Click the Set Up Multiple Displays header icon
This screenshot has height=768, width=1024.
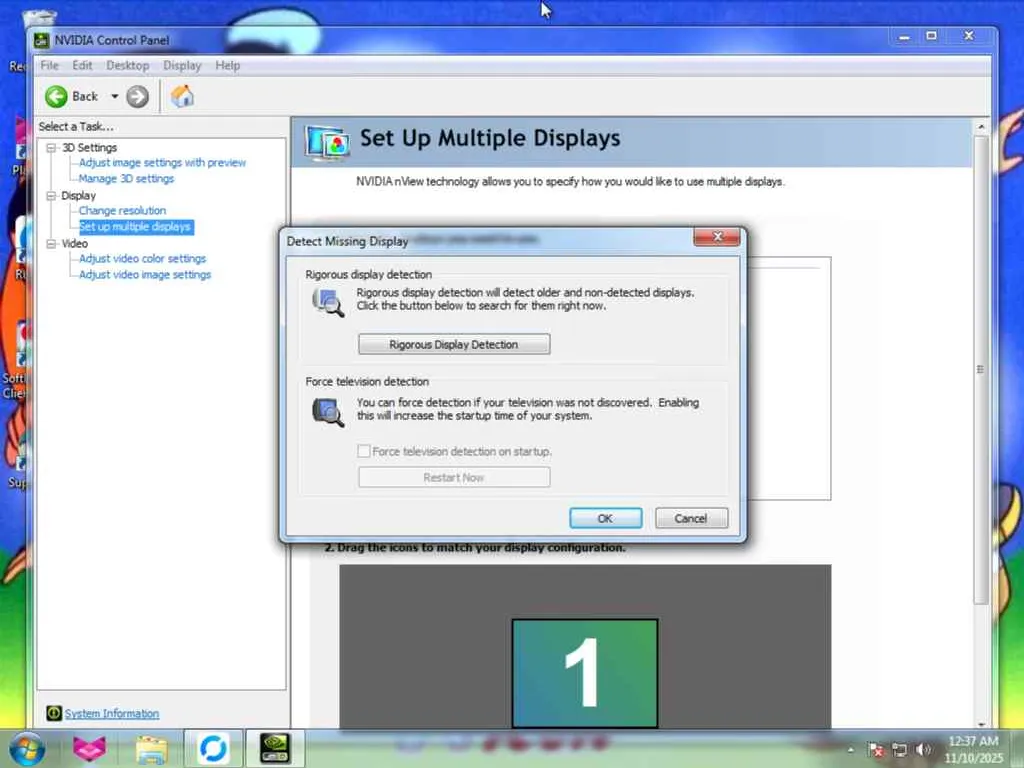tap(327, 142)
